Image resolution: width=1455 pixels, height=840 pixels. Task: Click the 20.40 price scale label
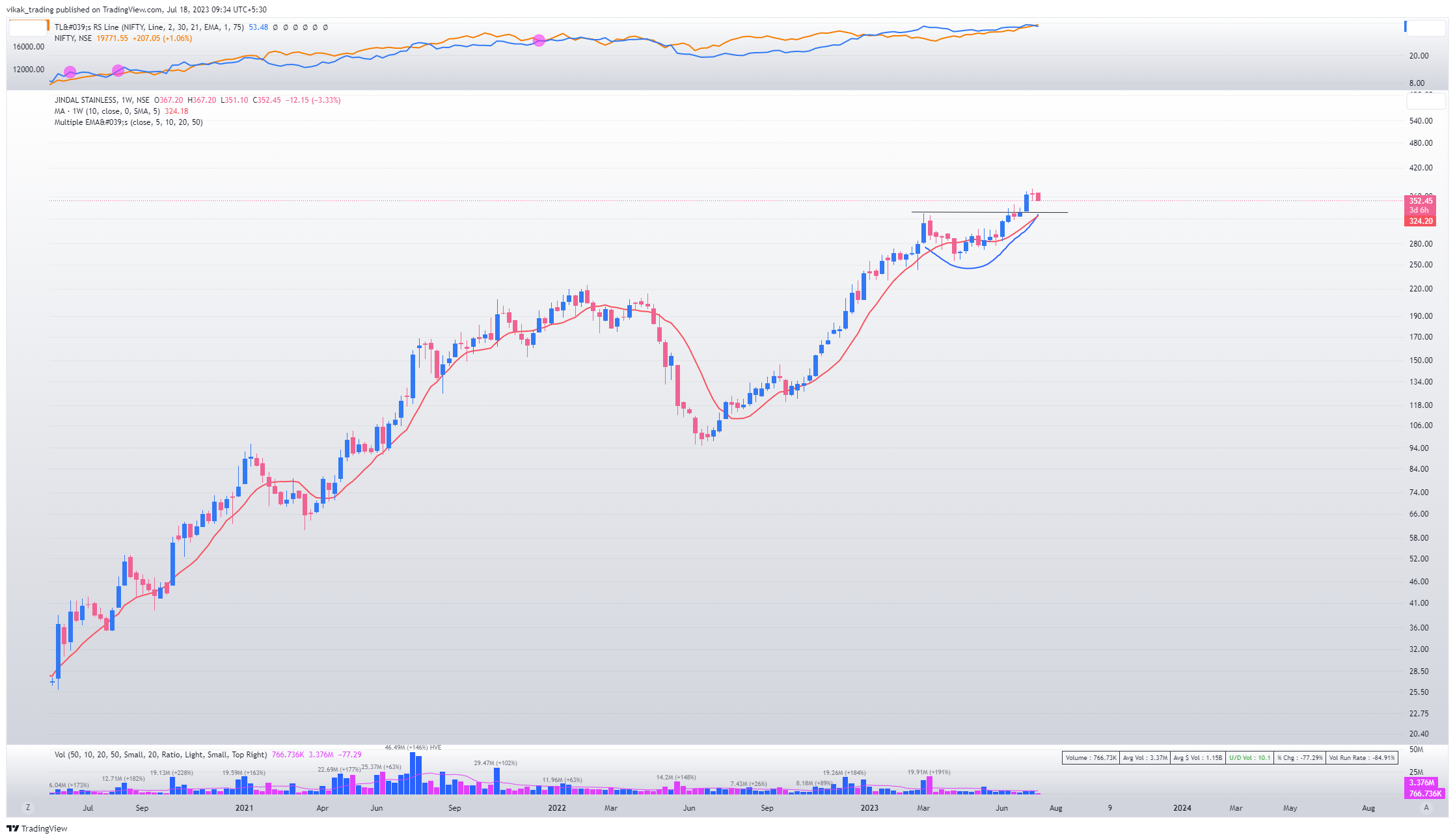[1419, 734]
